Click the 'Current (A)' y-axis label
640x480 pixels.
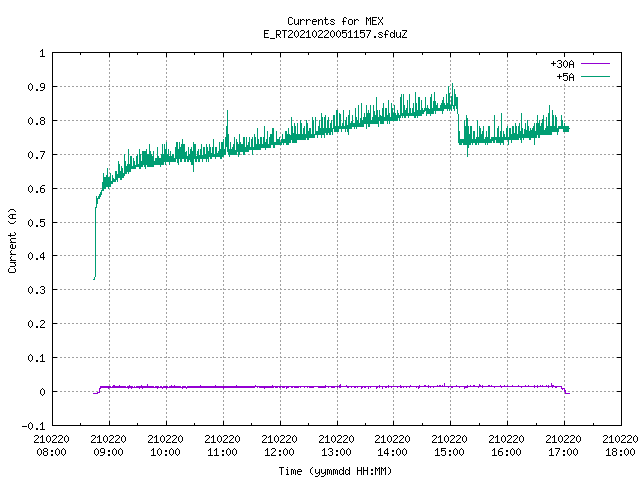pos(12,240)
